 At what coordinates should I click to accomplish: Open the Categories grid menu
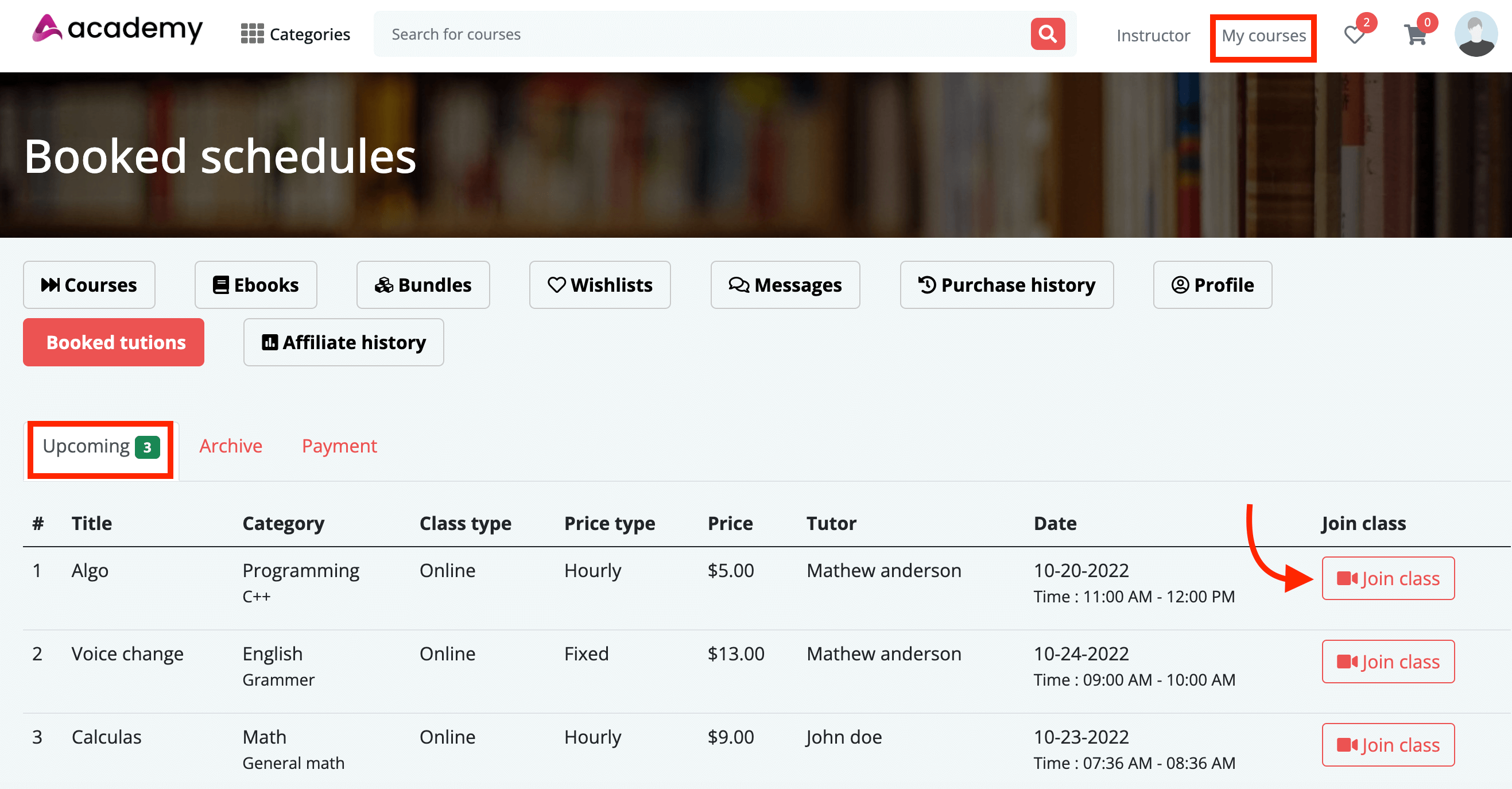coord(295,34)
